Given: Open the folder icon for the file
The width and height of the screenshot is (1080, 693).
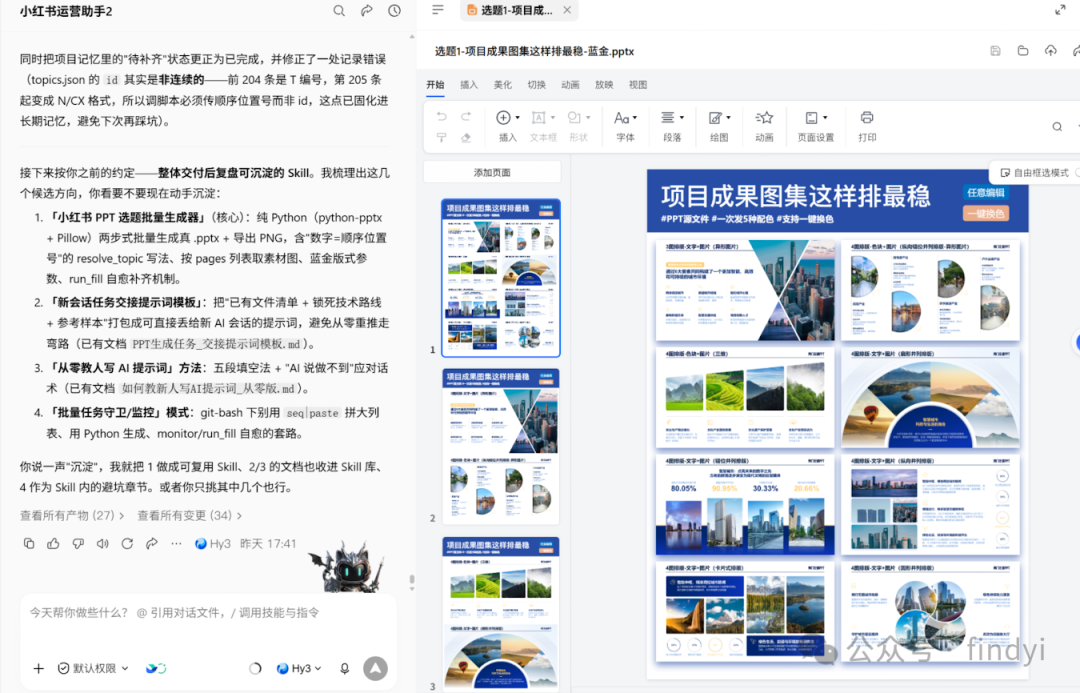Looking at the screenshot, I should pyautogui.click(x=1023, y=51).
